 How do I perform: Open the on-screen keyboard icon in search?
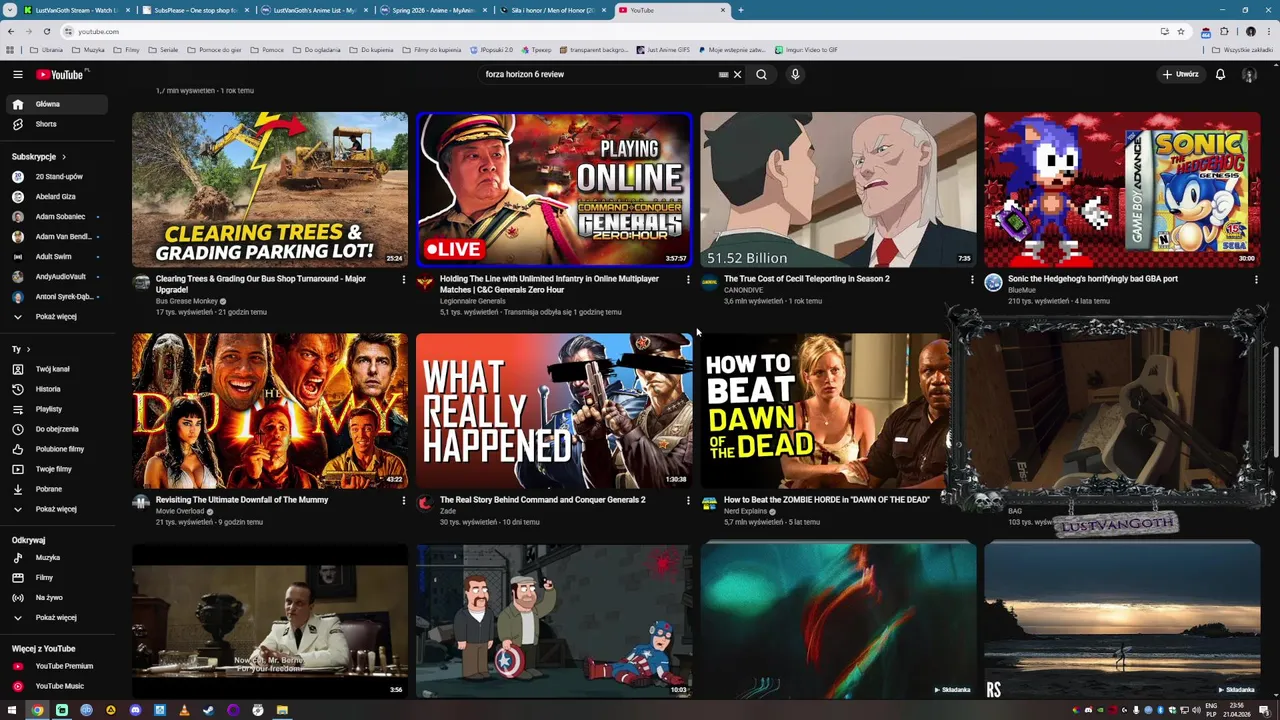[723, 74]
